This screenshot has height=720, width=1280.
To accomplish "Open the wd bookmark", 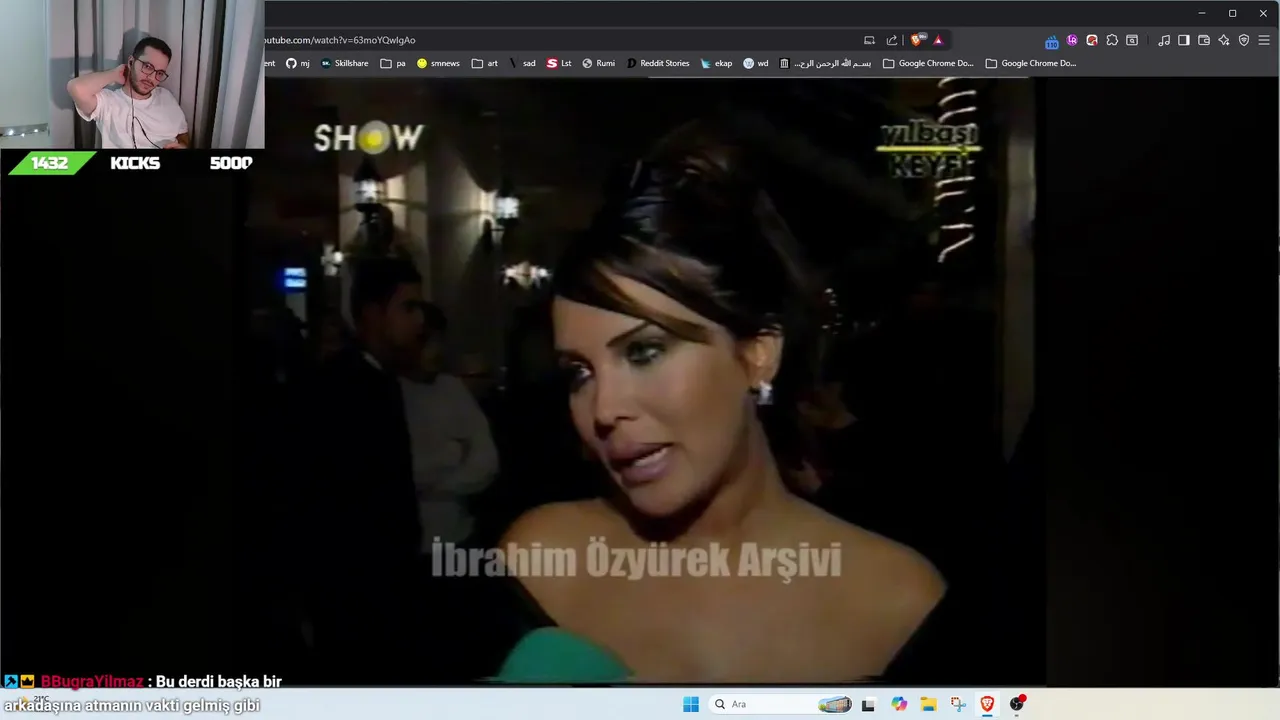I will point(756,63).
